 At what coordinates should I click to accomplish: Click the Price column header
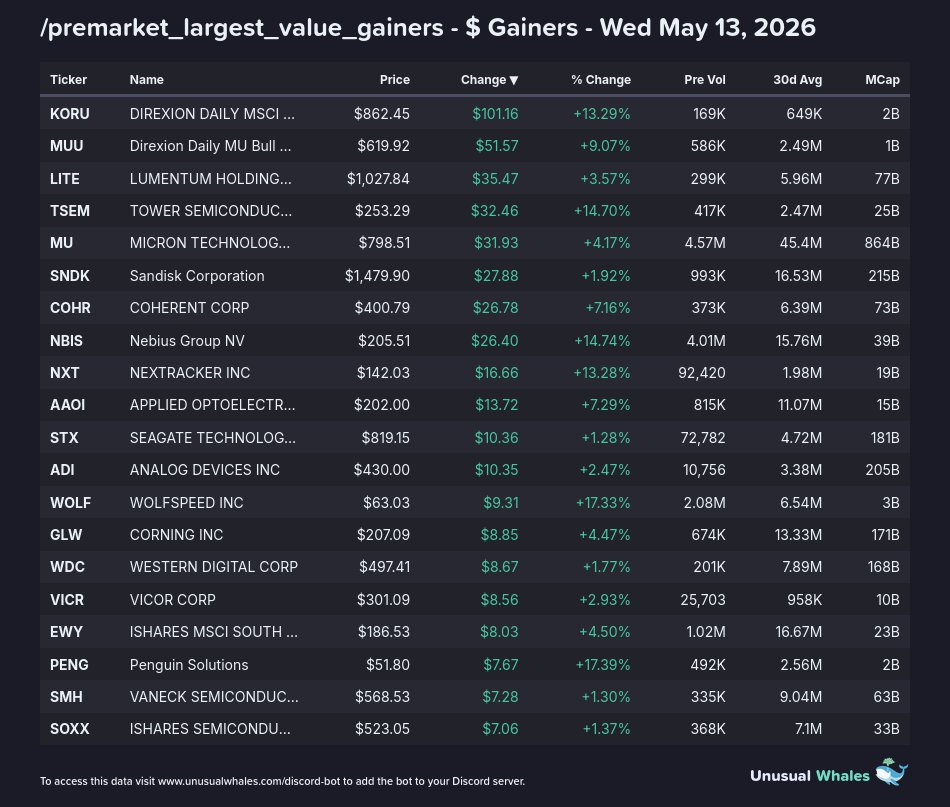point(394,79)
